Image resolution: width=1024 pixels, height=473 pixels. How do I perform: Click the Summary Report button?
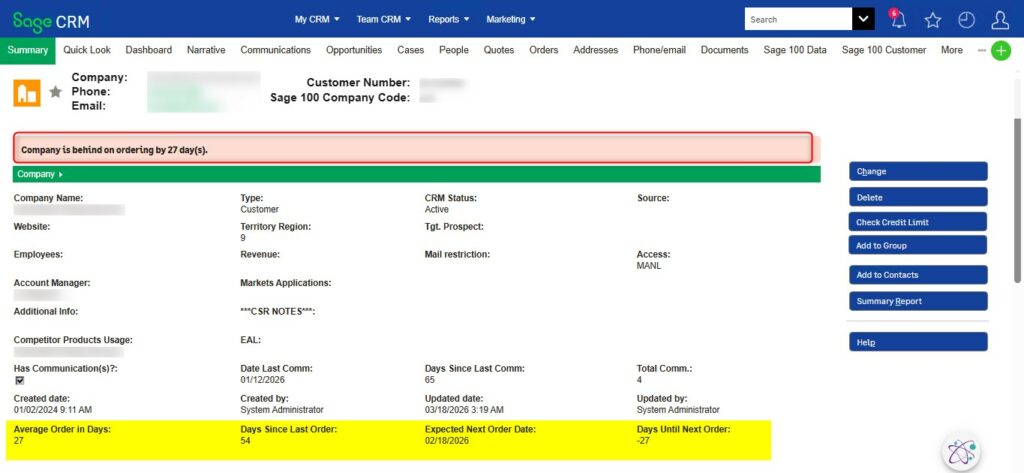tap(918, 301)
